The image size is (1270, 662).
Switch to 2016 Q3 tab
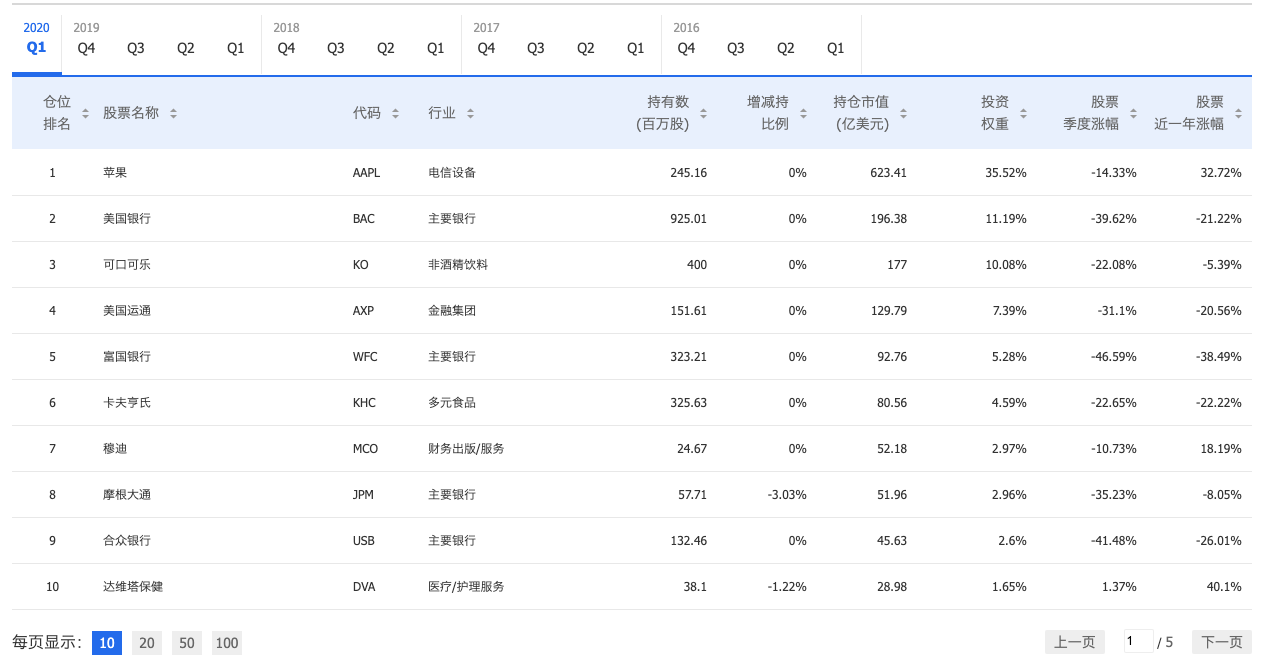[x=736, y=48]
